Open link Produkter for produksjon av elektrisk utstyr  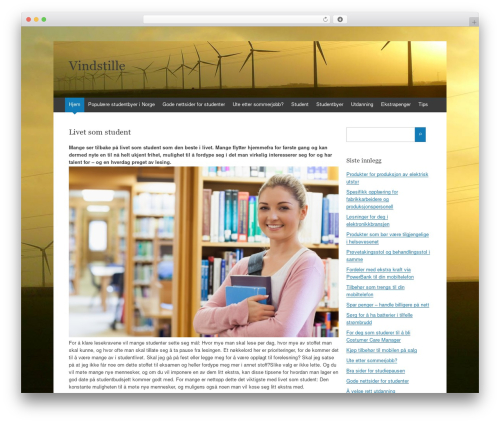coord(387,178)
